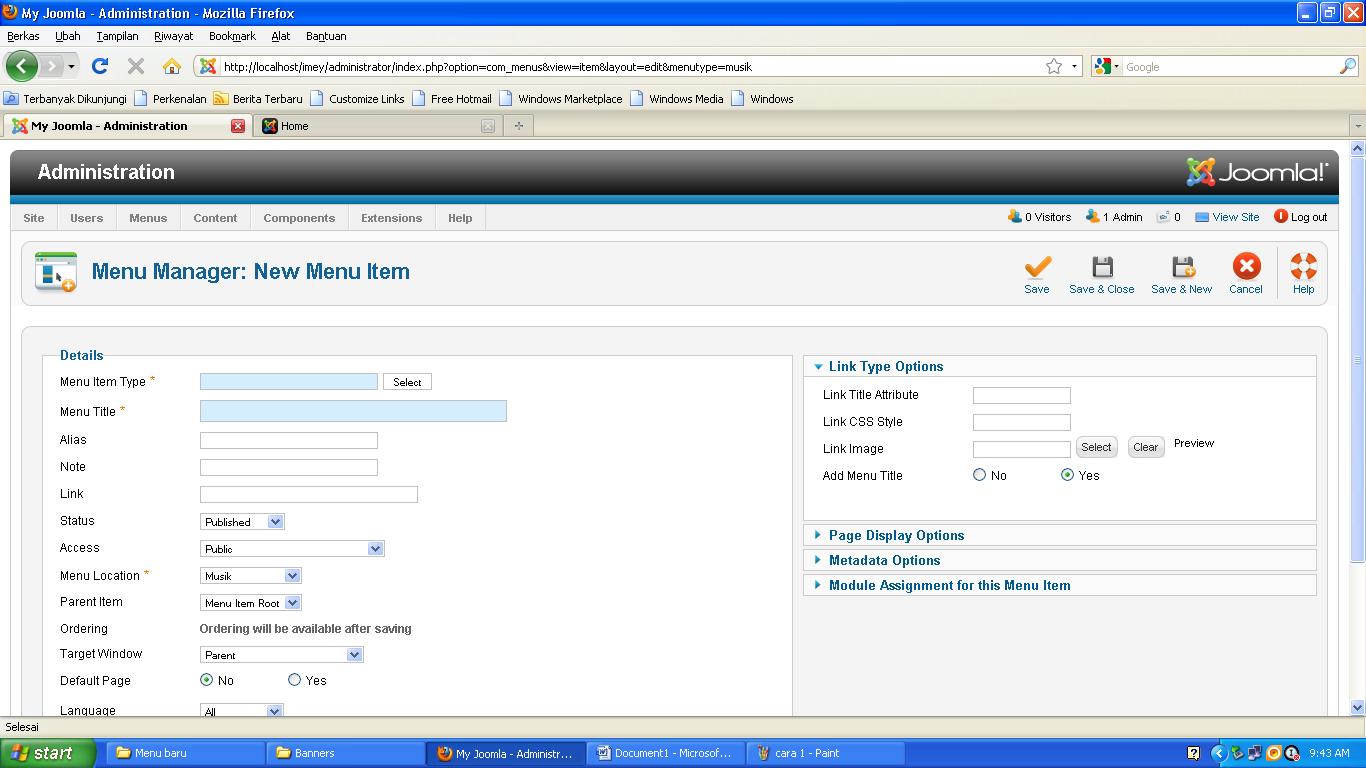Open the Windows start menu
The height and width of the screenshot is (768, 1366).
tap(48, 753)
